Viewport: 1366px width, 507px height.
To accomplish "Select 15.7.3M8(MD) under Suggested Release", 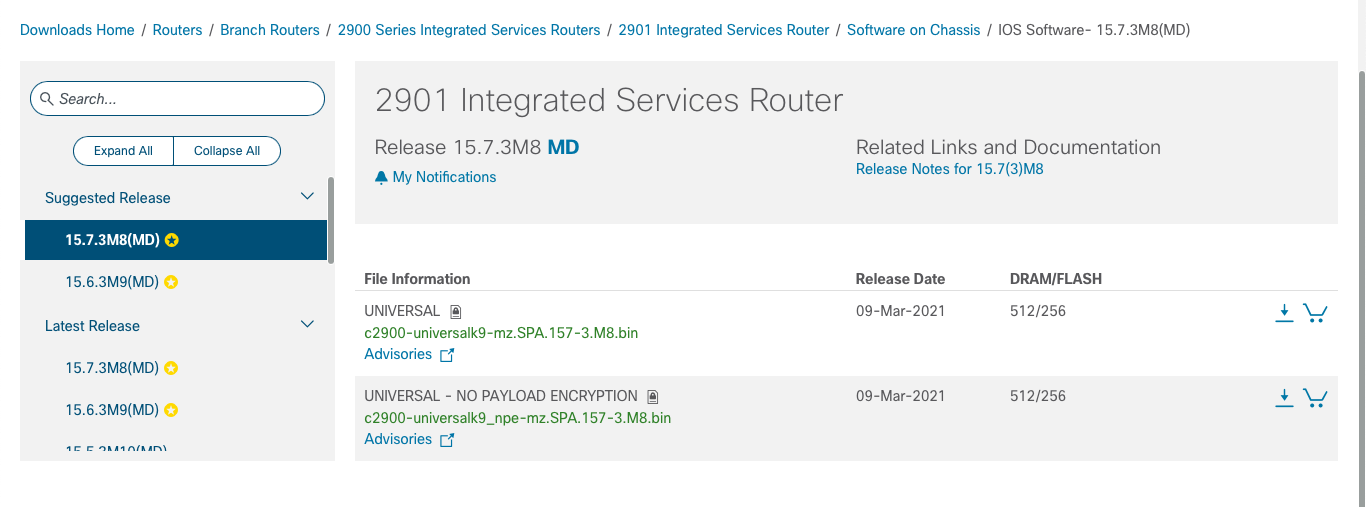I will click(x=176, y=240).
